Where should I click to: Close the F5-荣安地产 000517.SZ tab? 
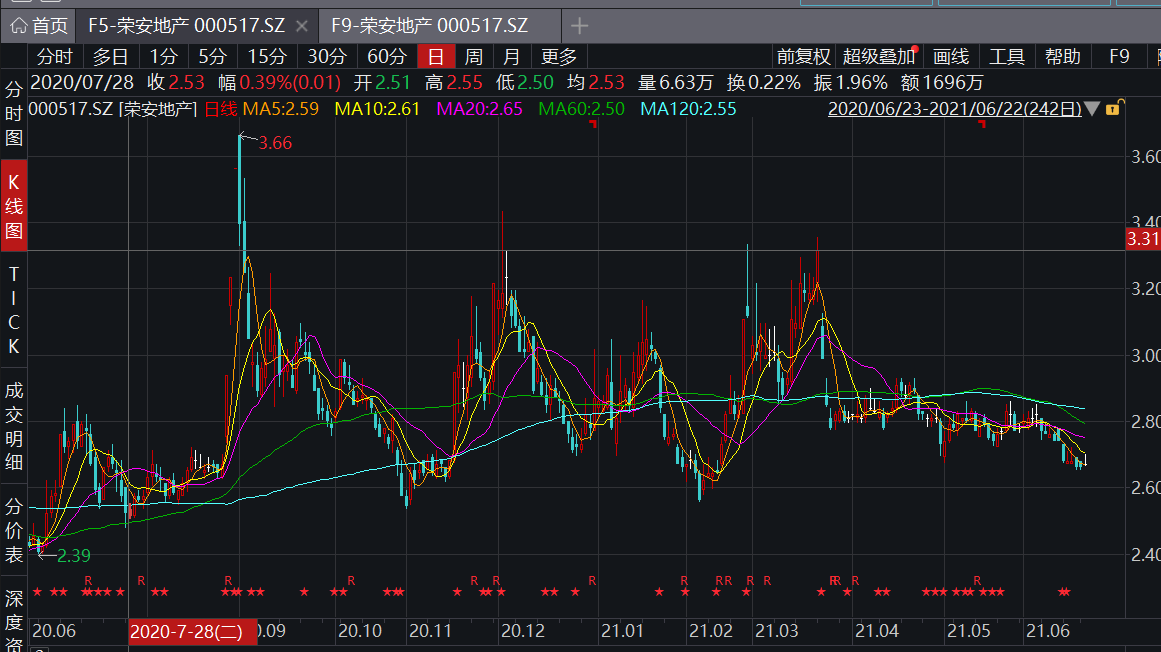[x=302, y=26]
